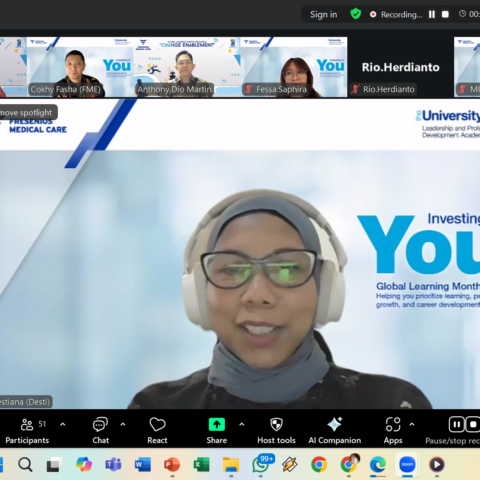480x480 pixels.
Task: Click the meeting timer clock
Action: click(462, 14)
